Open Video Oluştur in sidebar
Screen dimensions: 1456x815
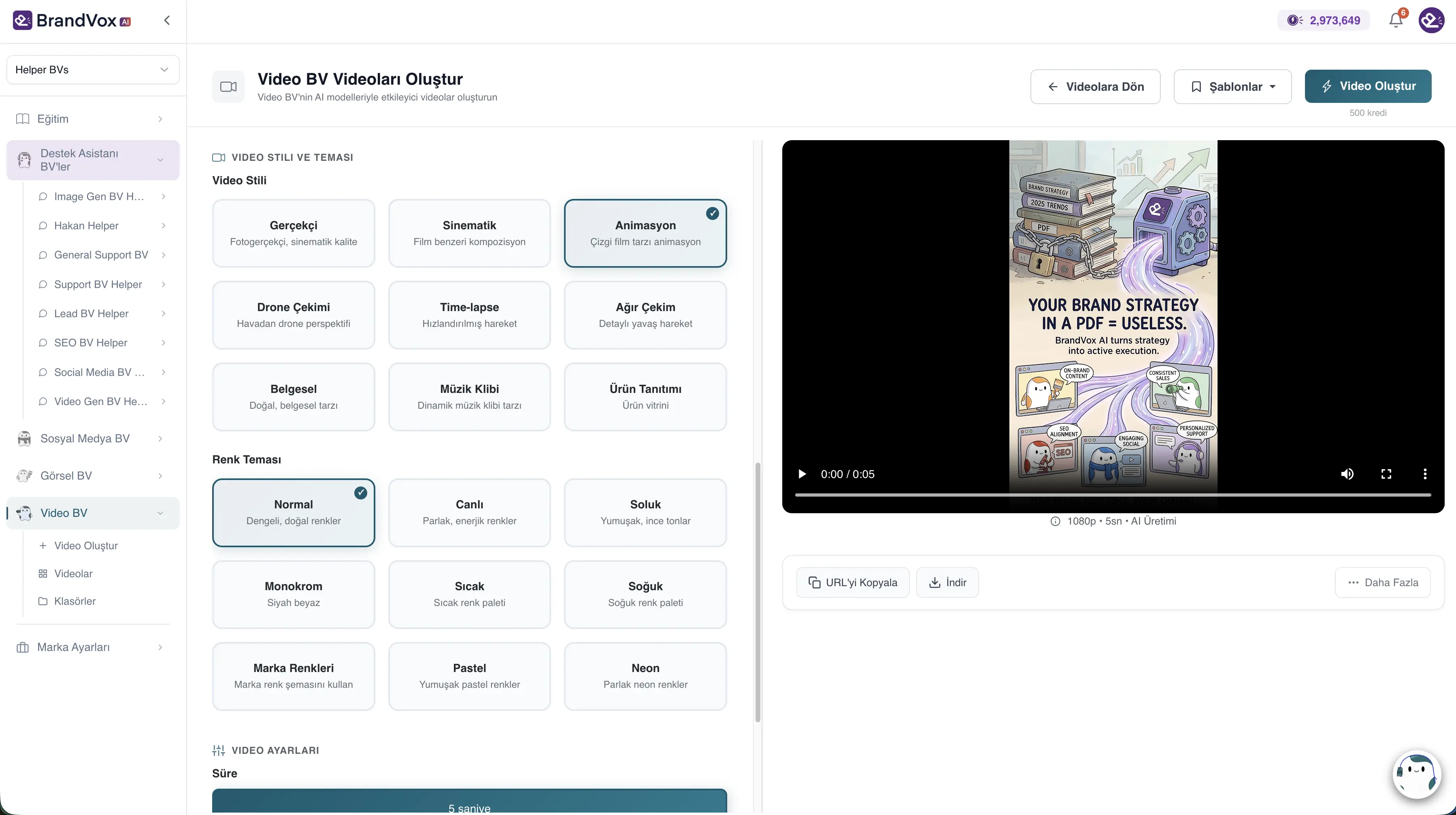tap(86, 546)
